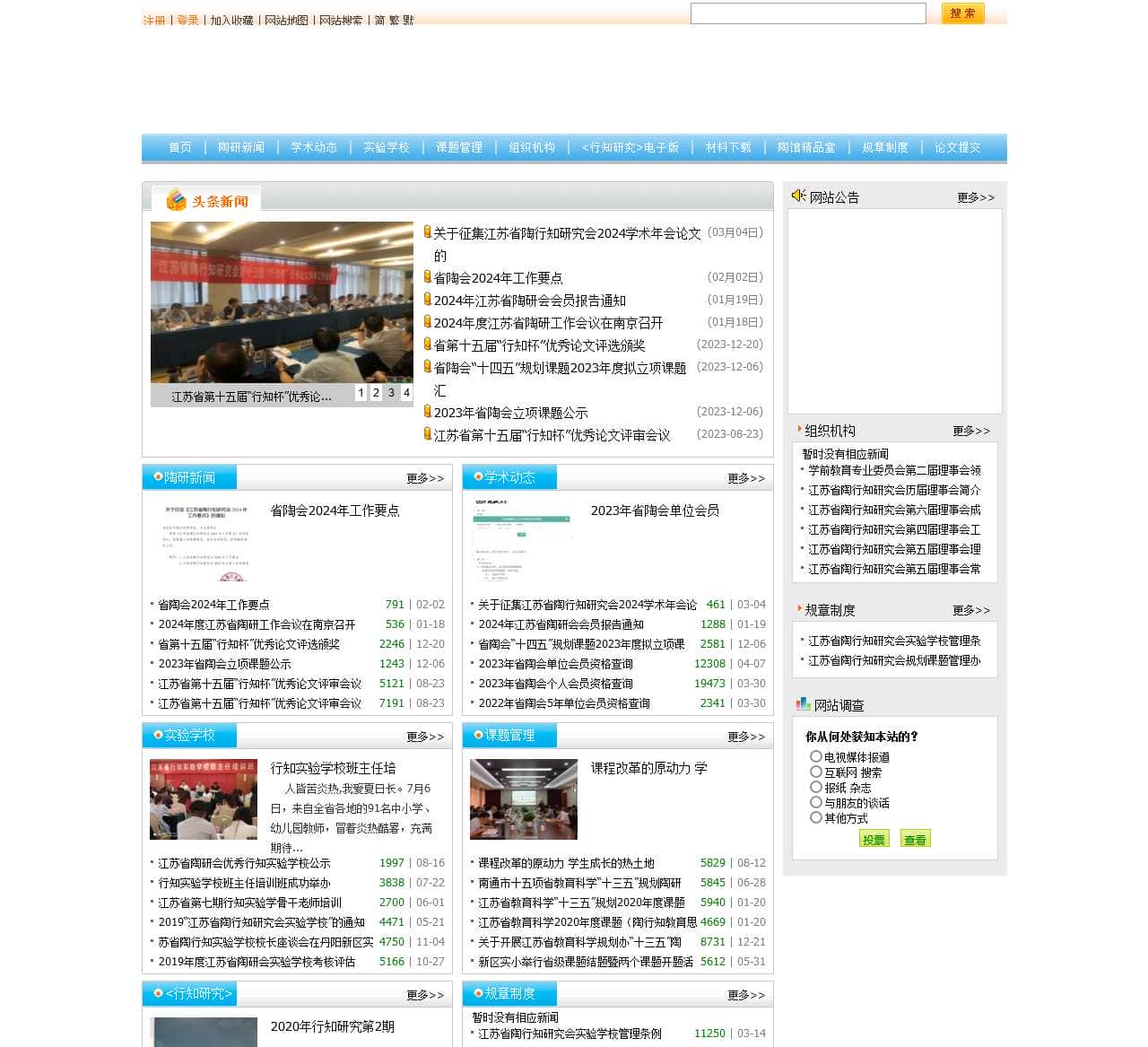The image size is (1148, 1047).
Task: Open headline 2023年省陶会立项课题公示
Action: click(510, 413)
